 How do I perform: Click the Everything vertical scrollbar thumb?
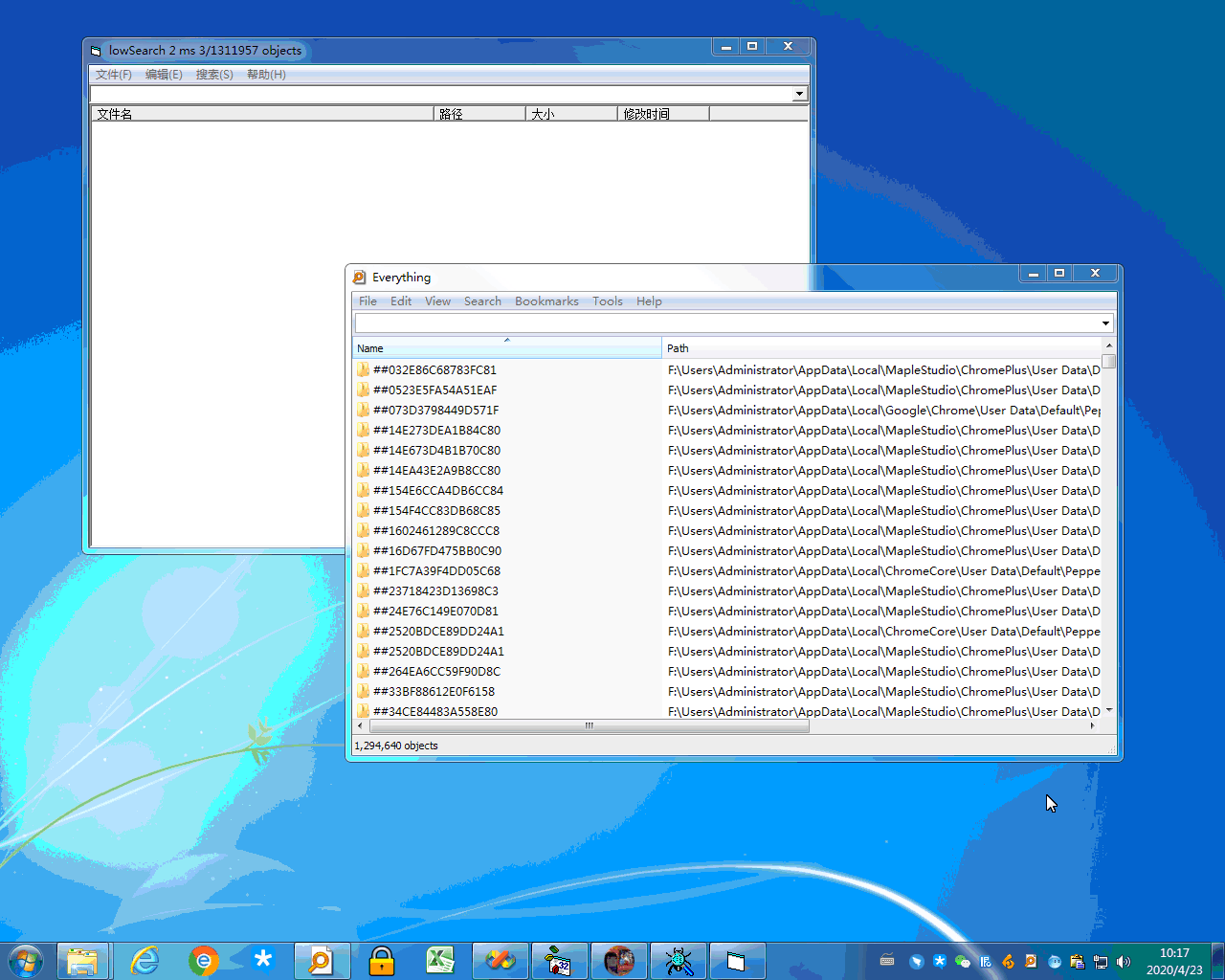coord(1108,361)
